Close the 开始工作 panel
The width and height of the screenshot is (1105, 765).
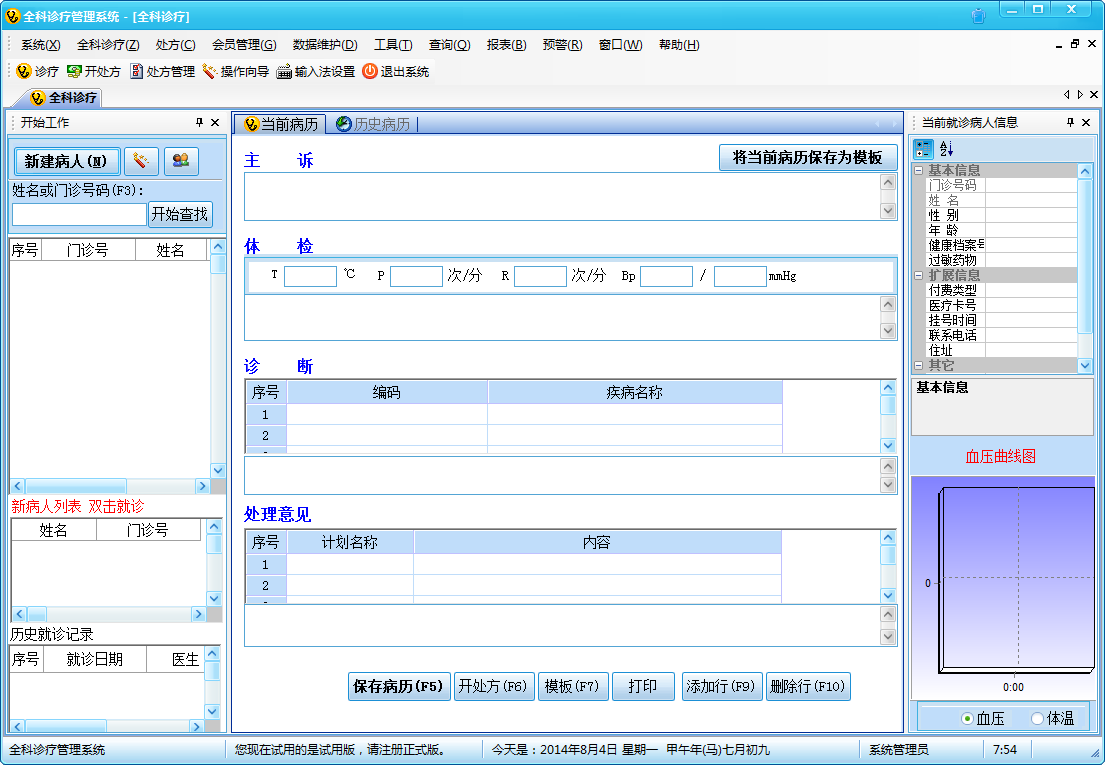[215, 123]
